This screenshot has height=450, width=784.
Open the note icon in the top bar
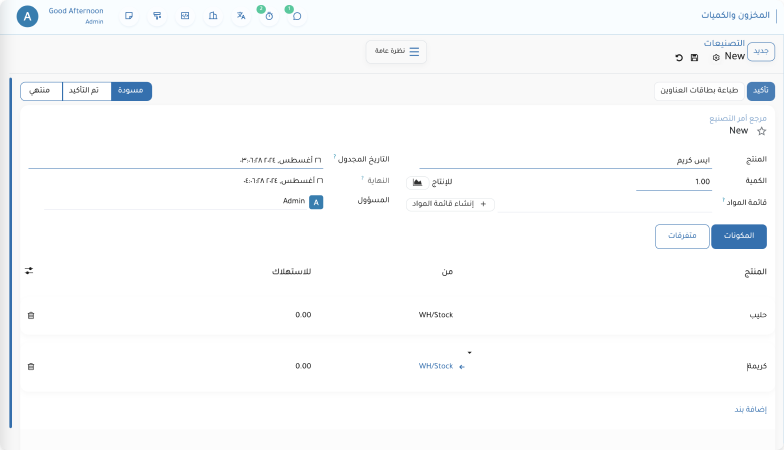point(129,16)
